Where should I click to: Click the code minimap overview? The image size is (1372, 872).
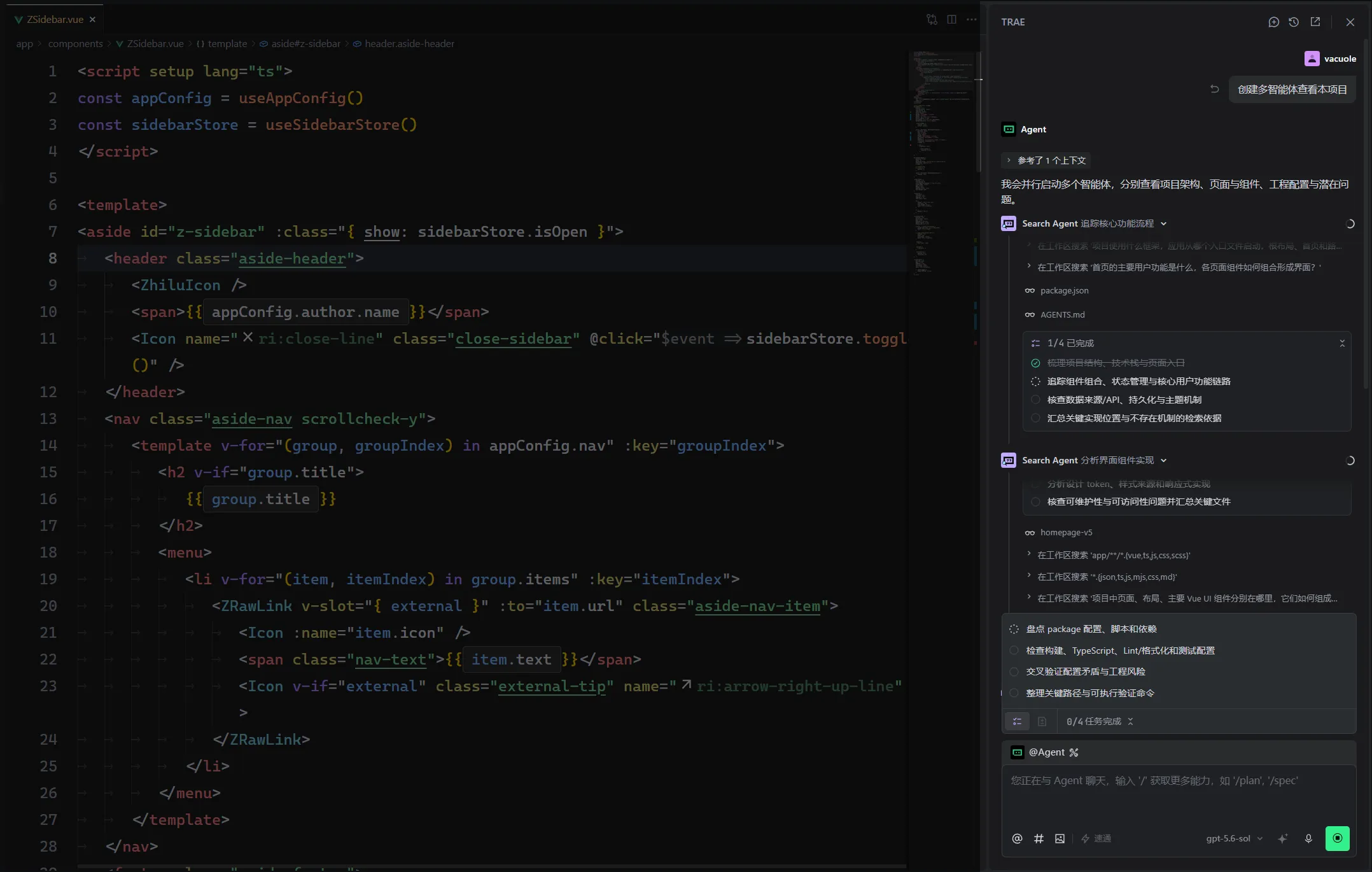click(942, 162)
